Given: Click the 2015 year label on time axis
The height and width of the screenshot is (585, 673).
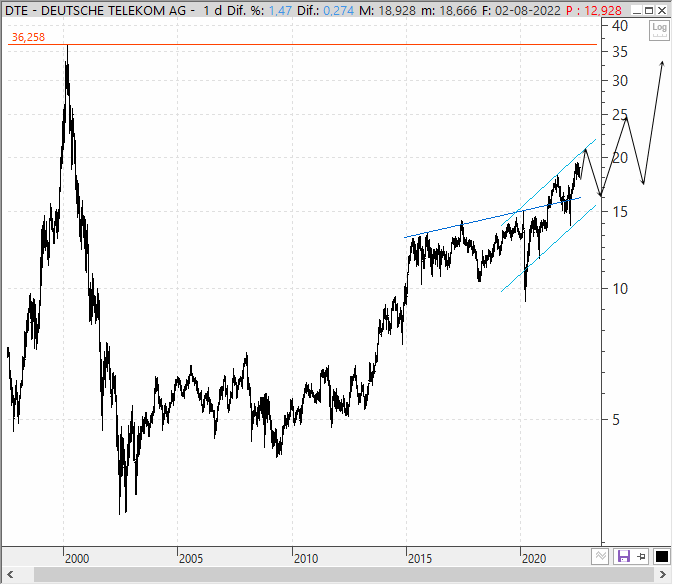Looking at the screenshot, I should tap(420, 559).
